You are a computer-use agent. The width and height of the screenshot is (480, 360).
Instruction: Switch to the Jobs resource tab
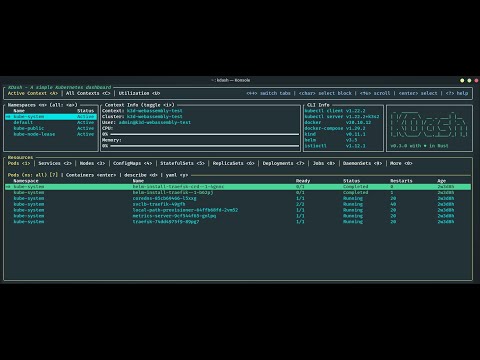coord(324,163)
